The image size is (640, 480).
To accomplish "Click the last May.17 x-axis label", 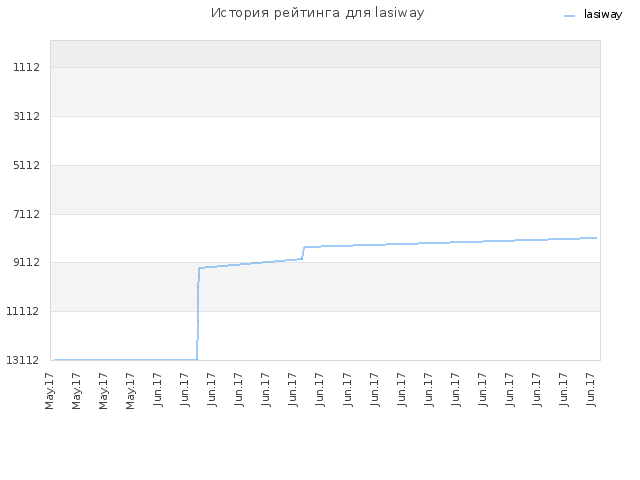I will pos(130,391).
